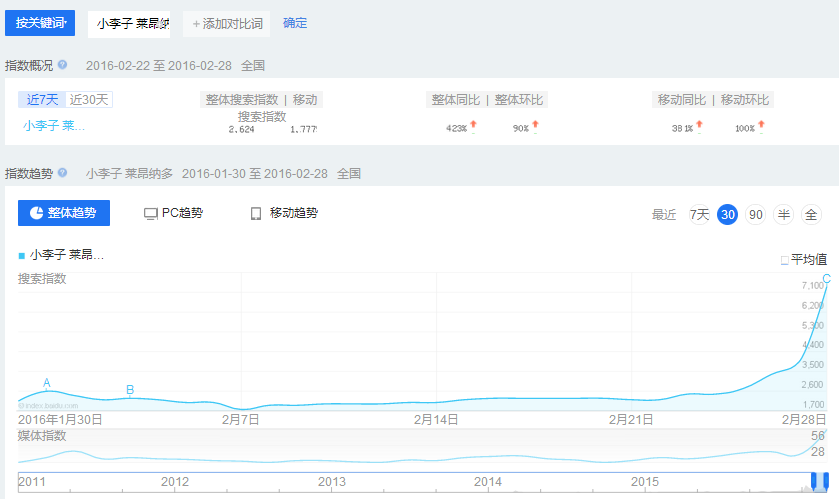Switch to the 近30天 tab
This screenshot has width=839, height=499.
pyautogui.click(x=89, y=100)
